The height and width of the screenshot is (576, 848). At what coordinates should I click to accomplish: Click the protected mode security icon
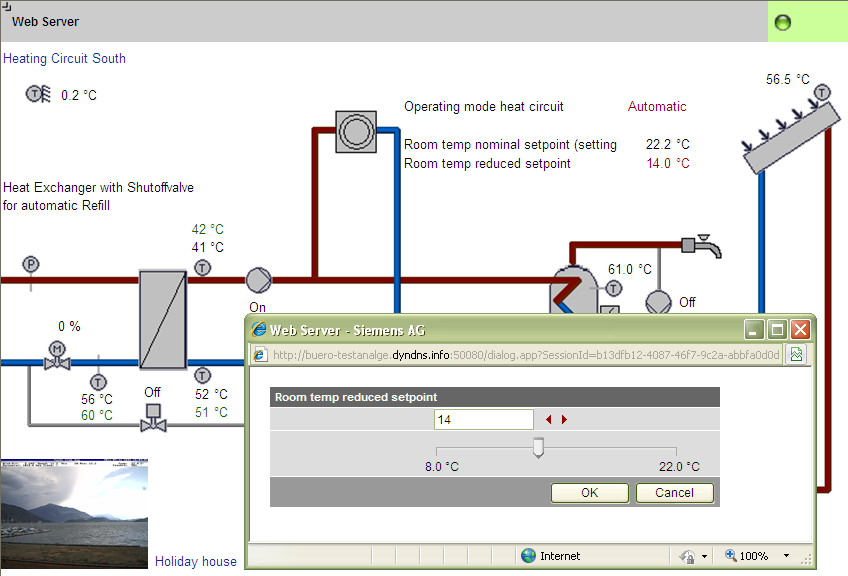[688, 556]
